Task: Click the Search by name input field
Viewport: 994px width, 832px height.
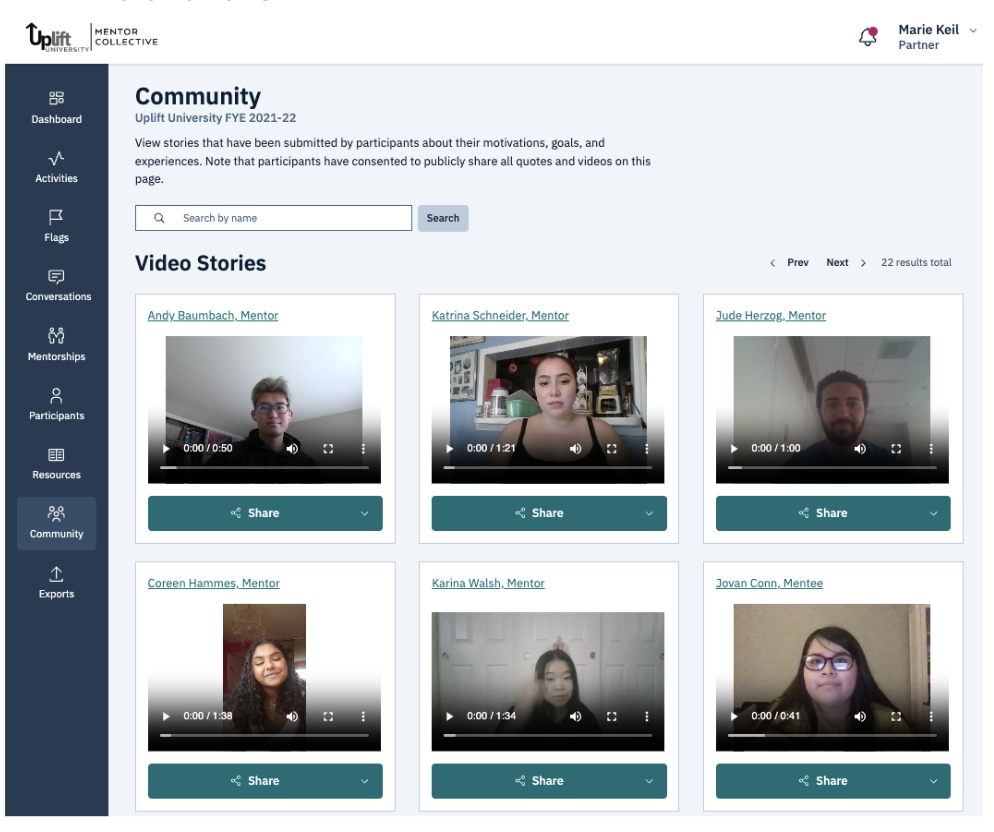Action: [x=273, y=217]
